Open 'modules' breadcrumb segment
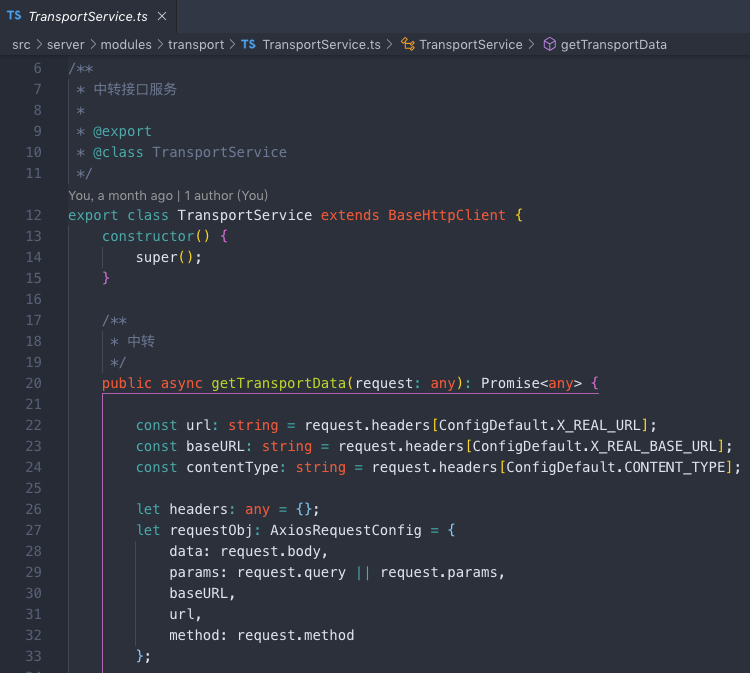Viewport: 750px width, 673px height. [126, 44]
